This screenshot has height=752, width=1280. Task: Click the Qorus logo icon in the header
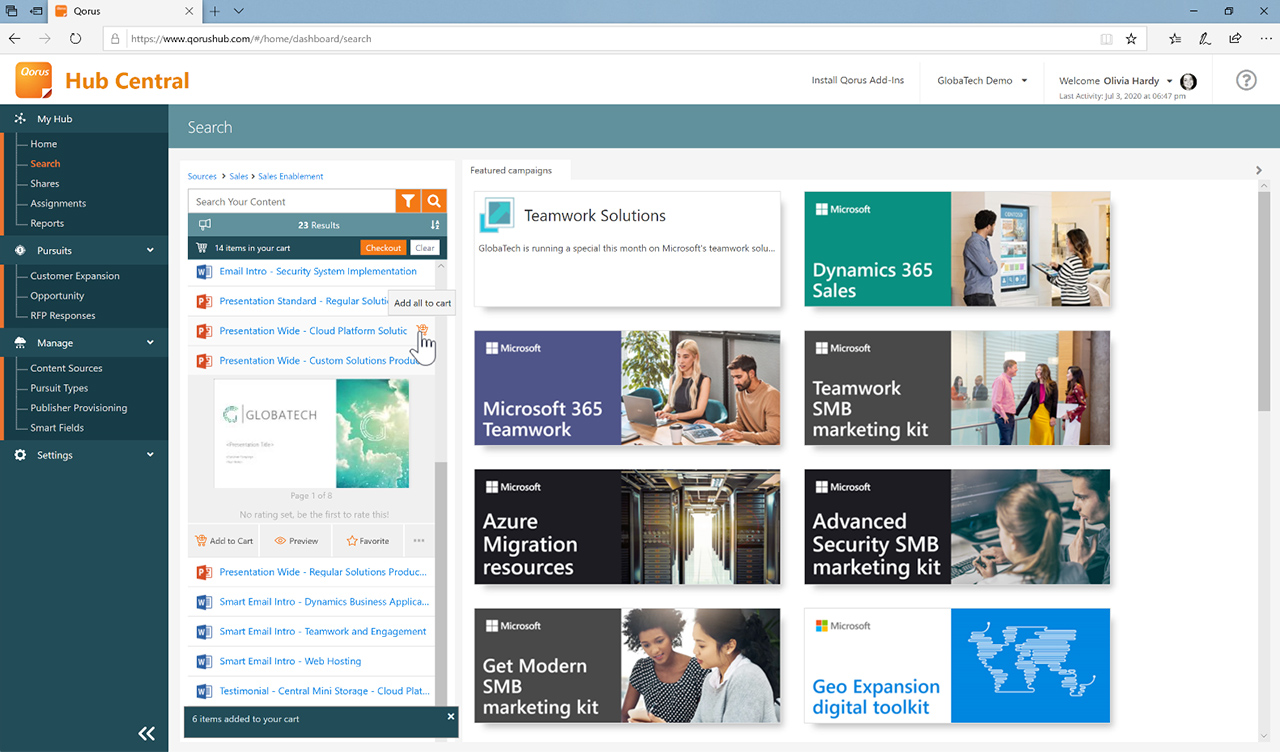34,80
